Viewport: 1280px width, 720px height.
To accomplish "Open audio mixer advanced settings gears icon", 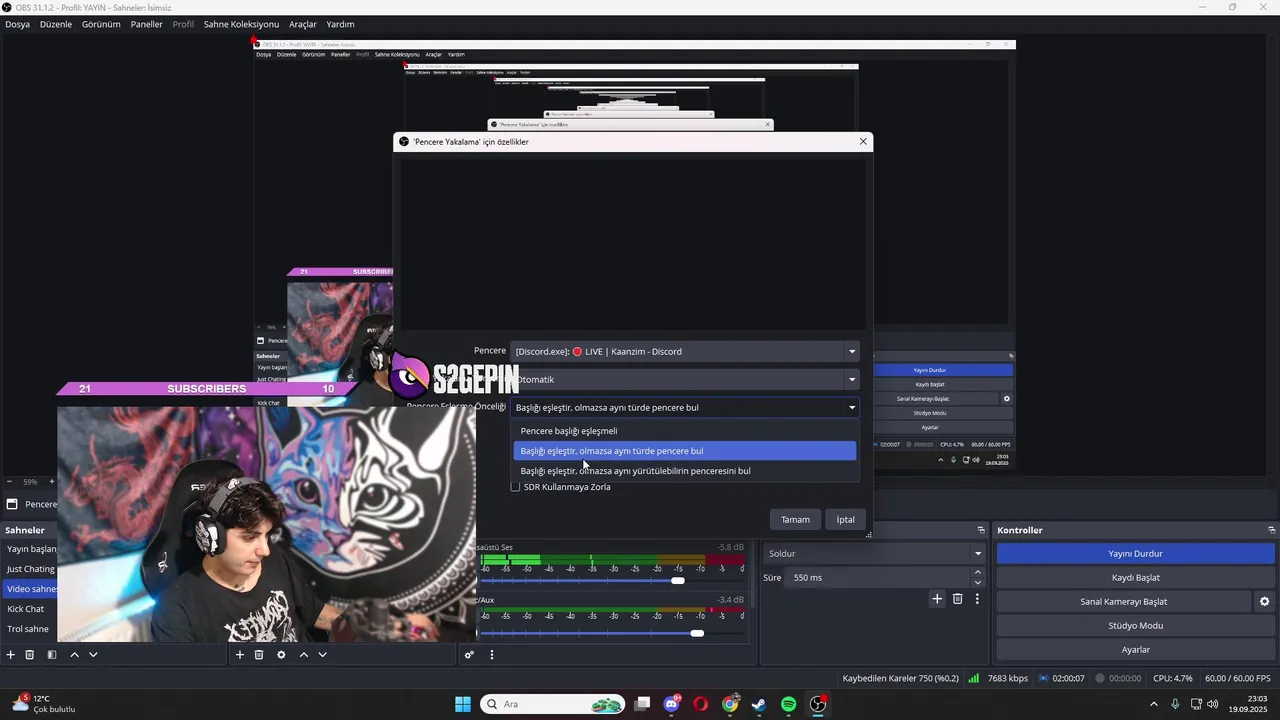I will pyautogui.click(x=469, y=655).
